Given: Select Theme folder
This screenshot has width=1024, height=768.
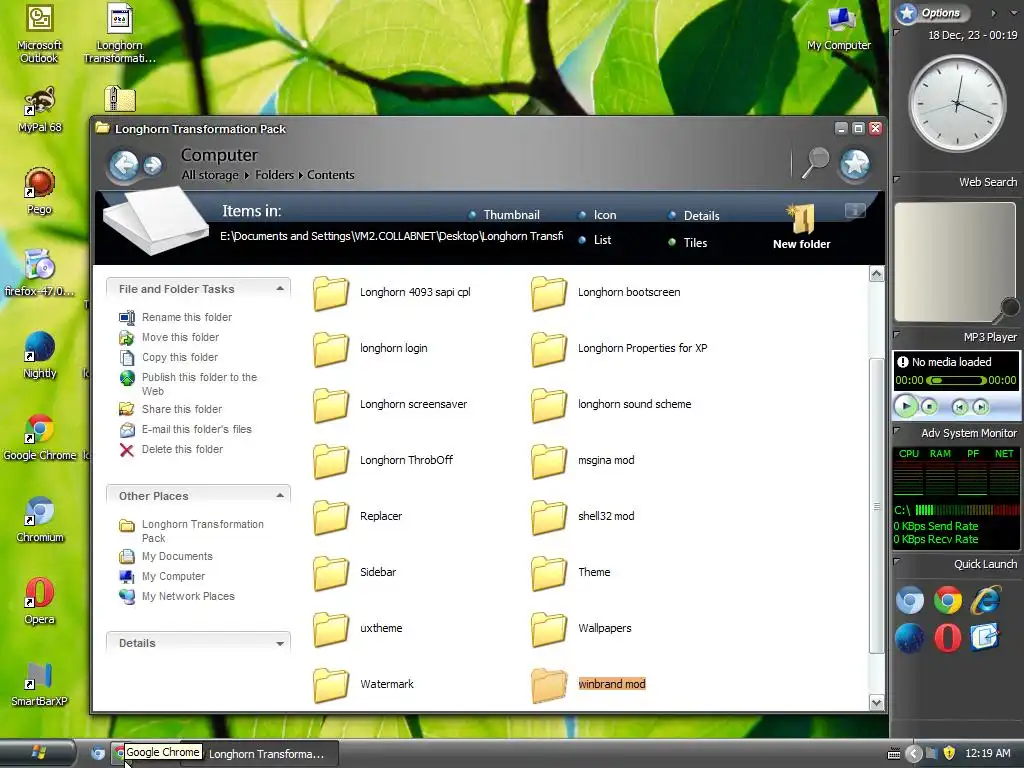Looking at the screenshot, I should [571, 573].
